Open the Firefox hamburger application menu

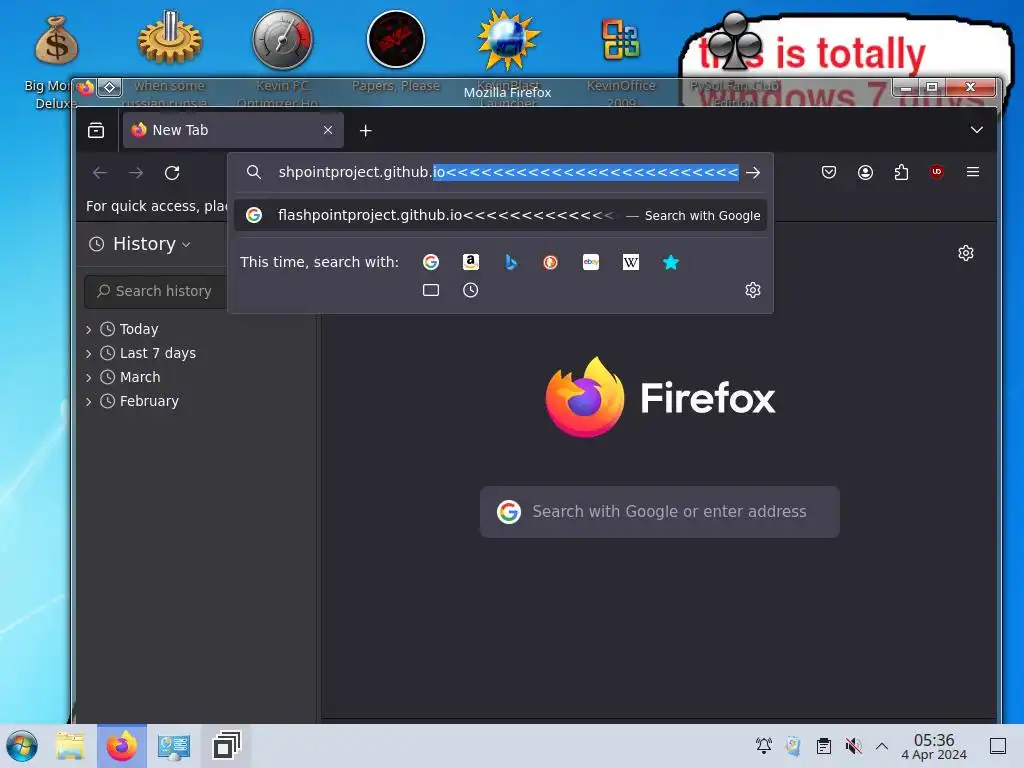973,172
